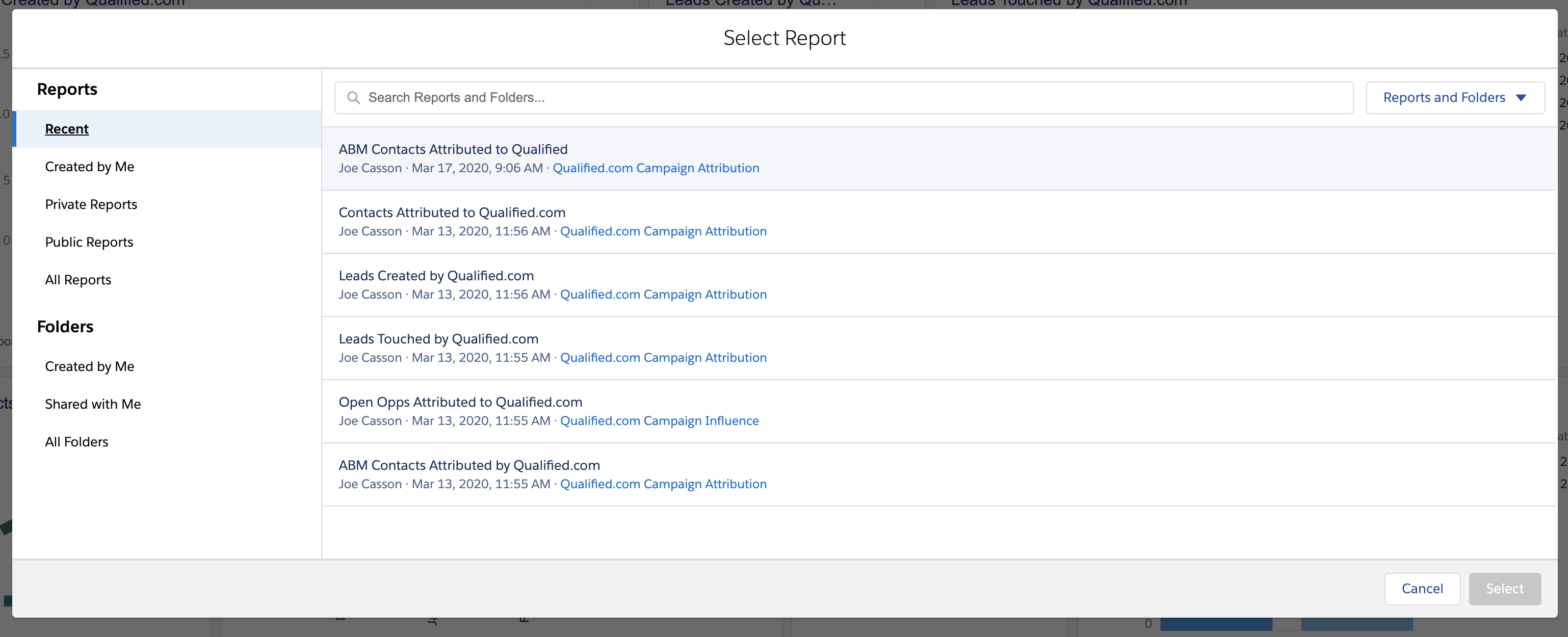This screenshot has width=1568, height=637.
Task: View All Folders
Action: click(x=76, y=442)
